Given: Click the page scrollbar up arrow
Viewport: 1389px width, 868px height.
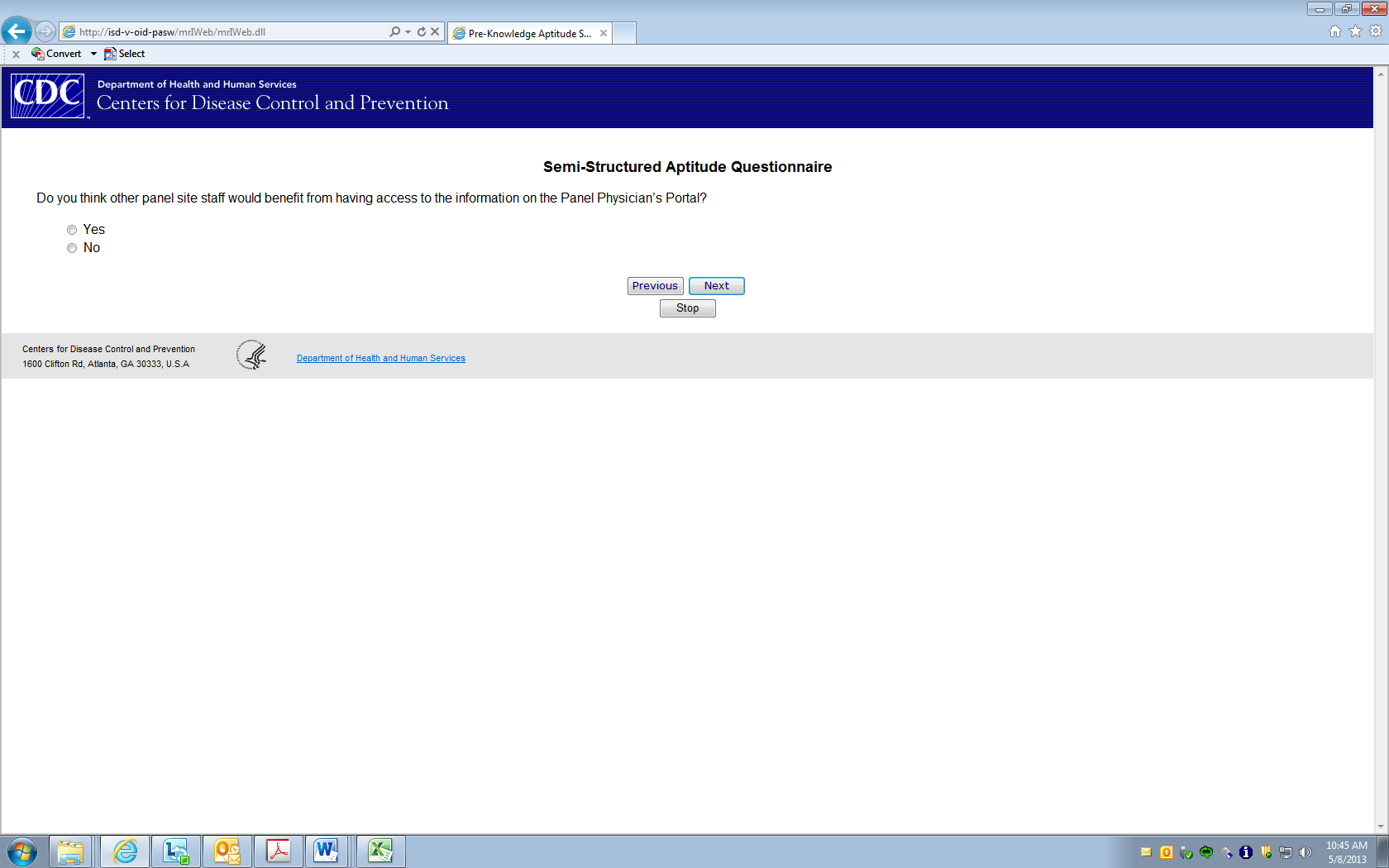Looking at the screenshot, I should tap(1381, 74).
